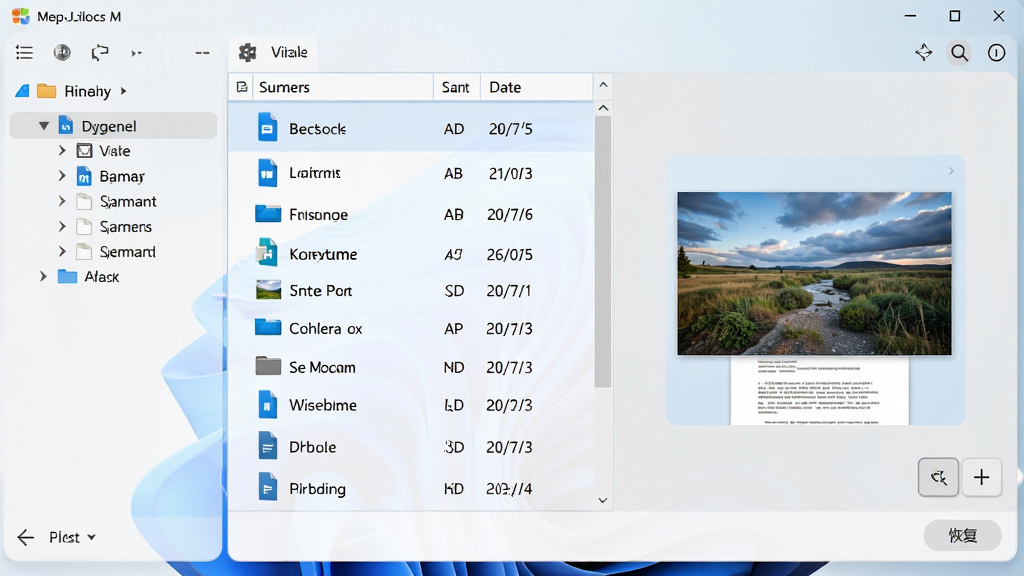Click the zoom tool button beside plus
The height and width of the screenshot is (576, 1024).
[x=938, y=477]
